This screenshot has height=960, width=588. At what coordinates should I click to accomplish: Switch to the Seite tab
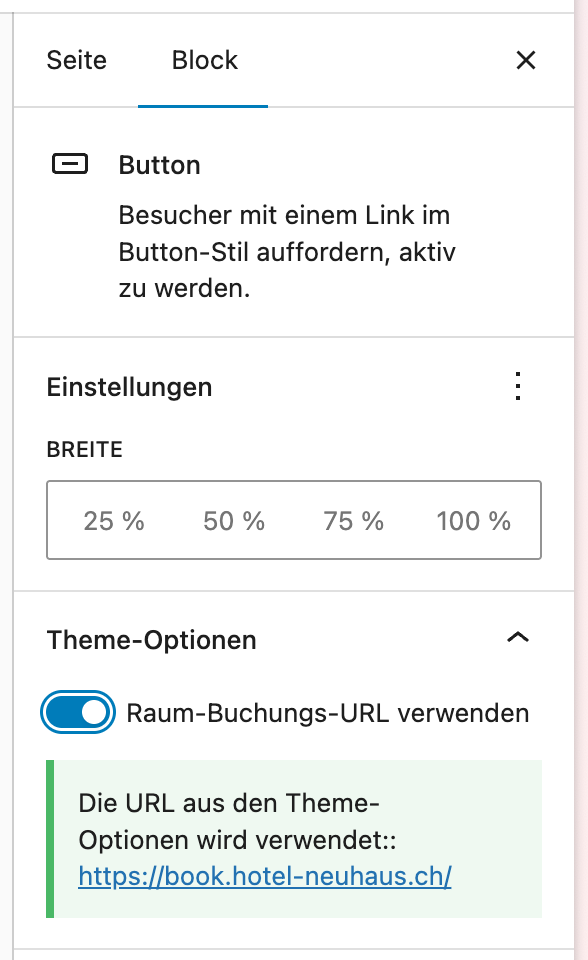[x=75, y=60]
